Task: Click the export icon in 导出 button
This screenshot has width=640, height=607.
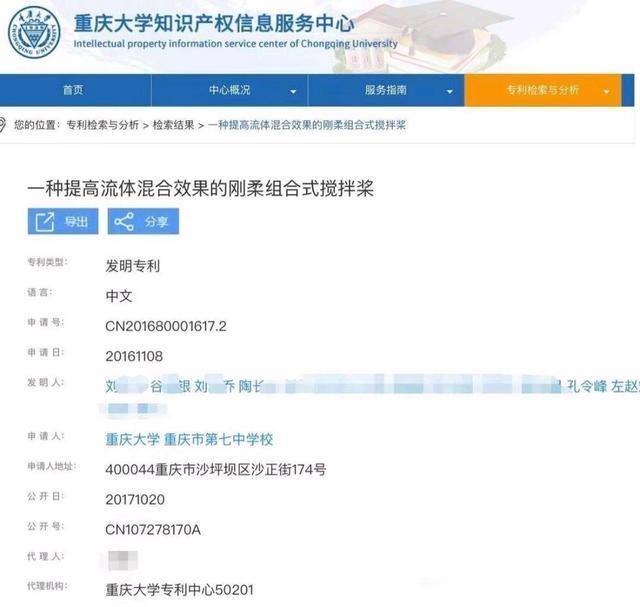Action: click(x=45, y=222)
